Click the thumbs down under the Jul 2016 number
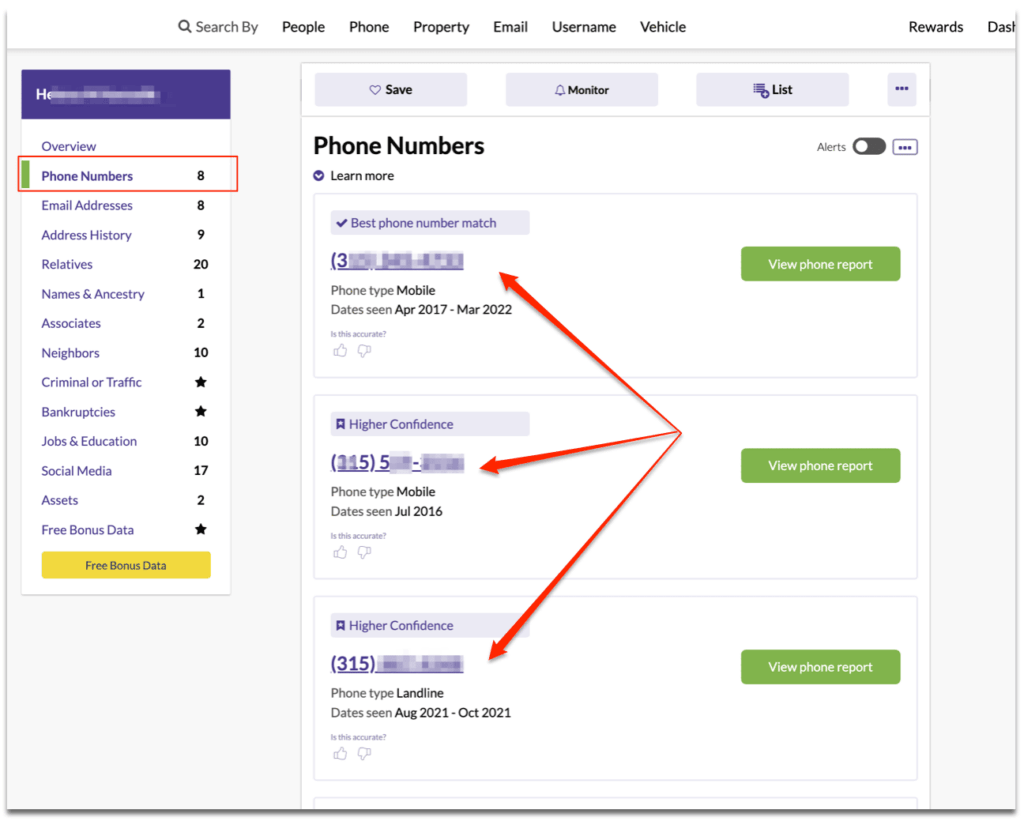The width and height of the screenshot is (1024, 825). (x=364, y=551)
